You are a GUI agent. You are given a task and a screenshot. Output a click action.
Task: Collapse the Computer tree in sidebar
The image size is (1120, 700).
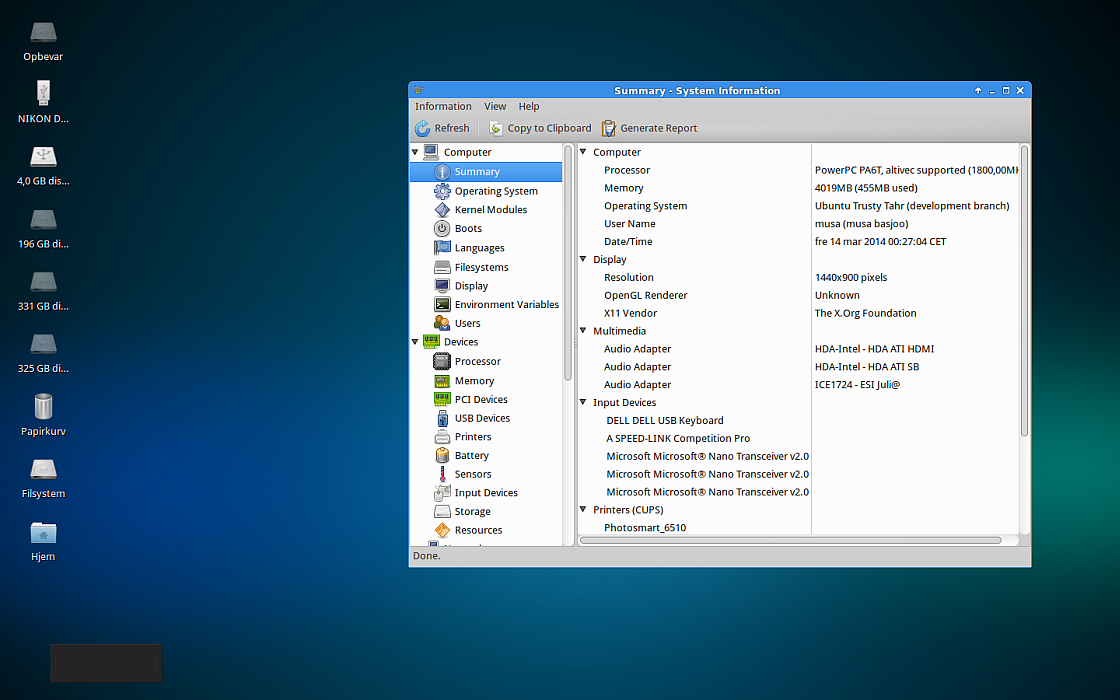pos(415,153)
